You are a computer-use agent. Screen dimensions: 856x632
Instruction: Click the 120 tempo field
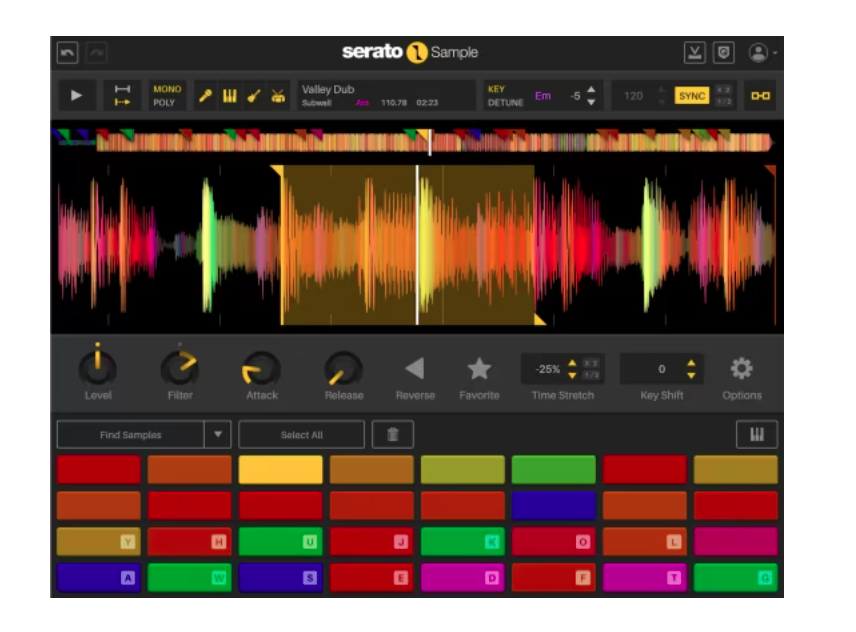click(x=633, y=96)
